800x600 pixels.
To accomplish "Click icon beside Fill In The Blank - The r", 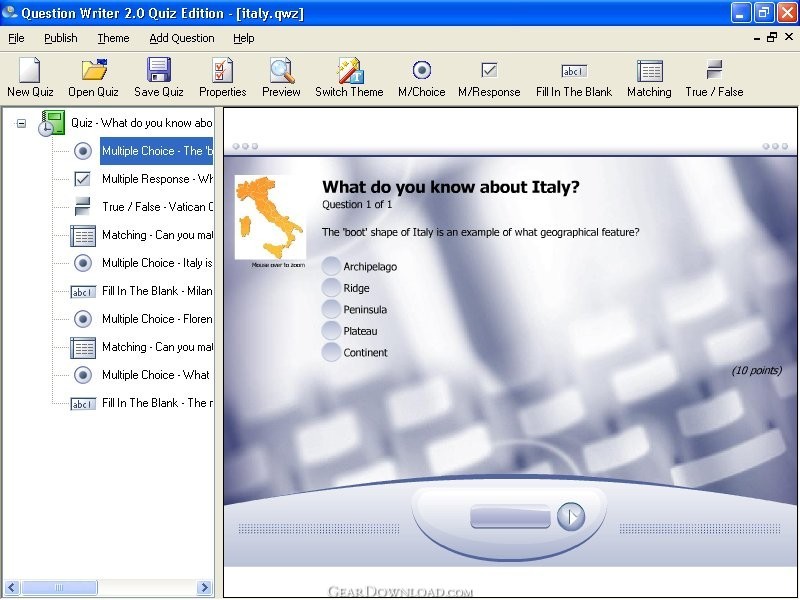I will point(83,404).
